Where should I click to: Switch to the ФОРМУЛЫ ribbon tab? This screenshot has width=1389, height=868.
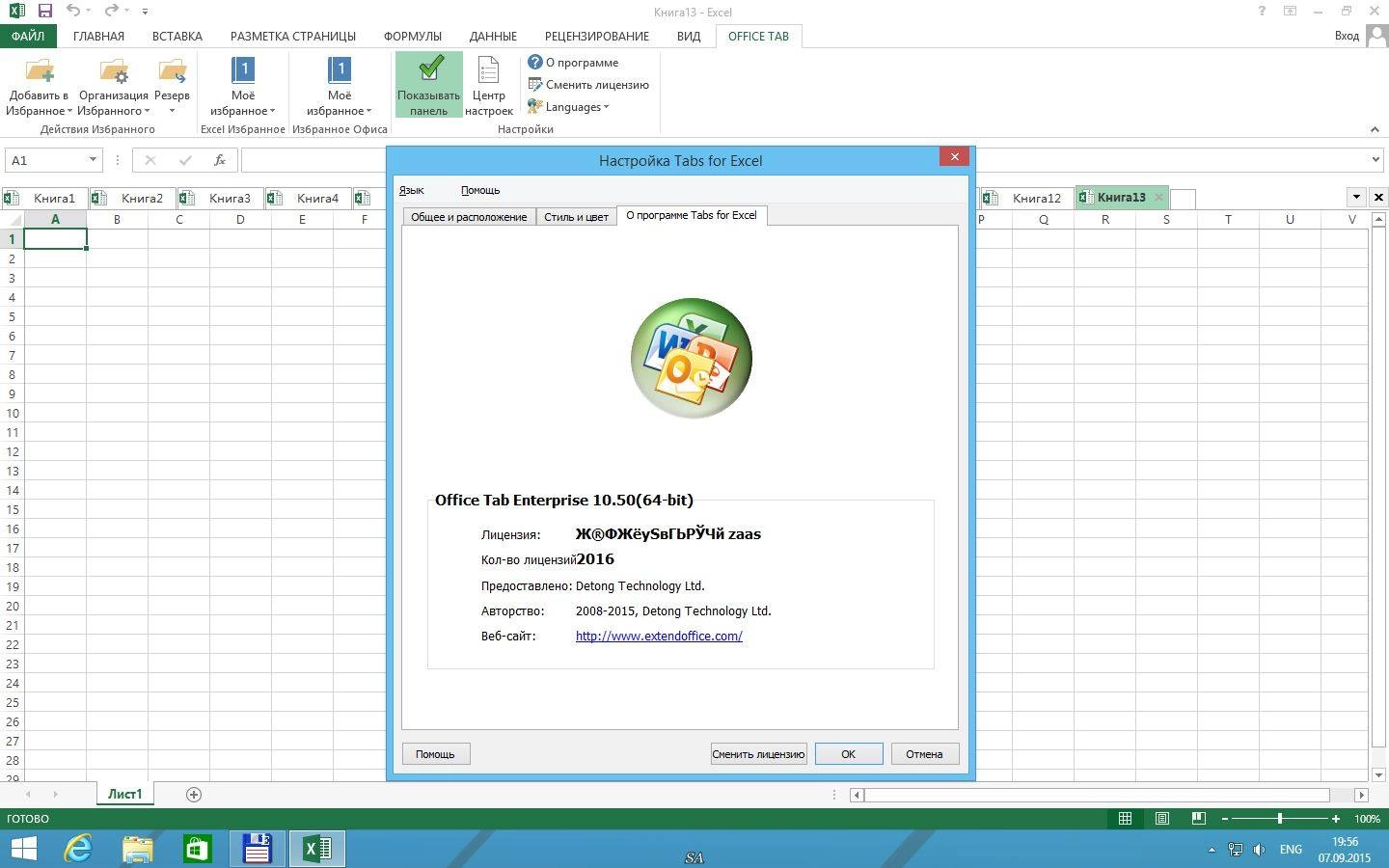[x=413, y=36]
